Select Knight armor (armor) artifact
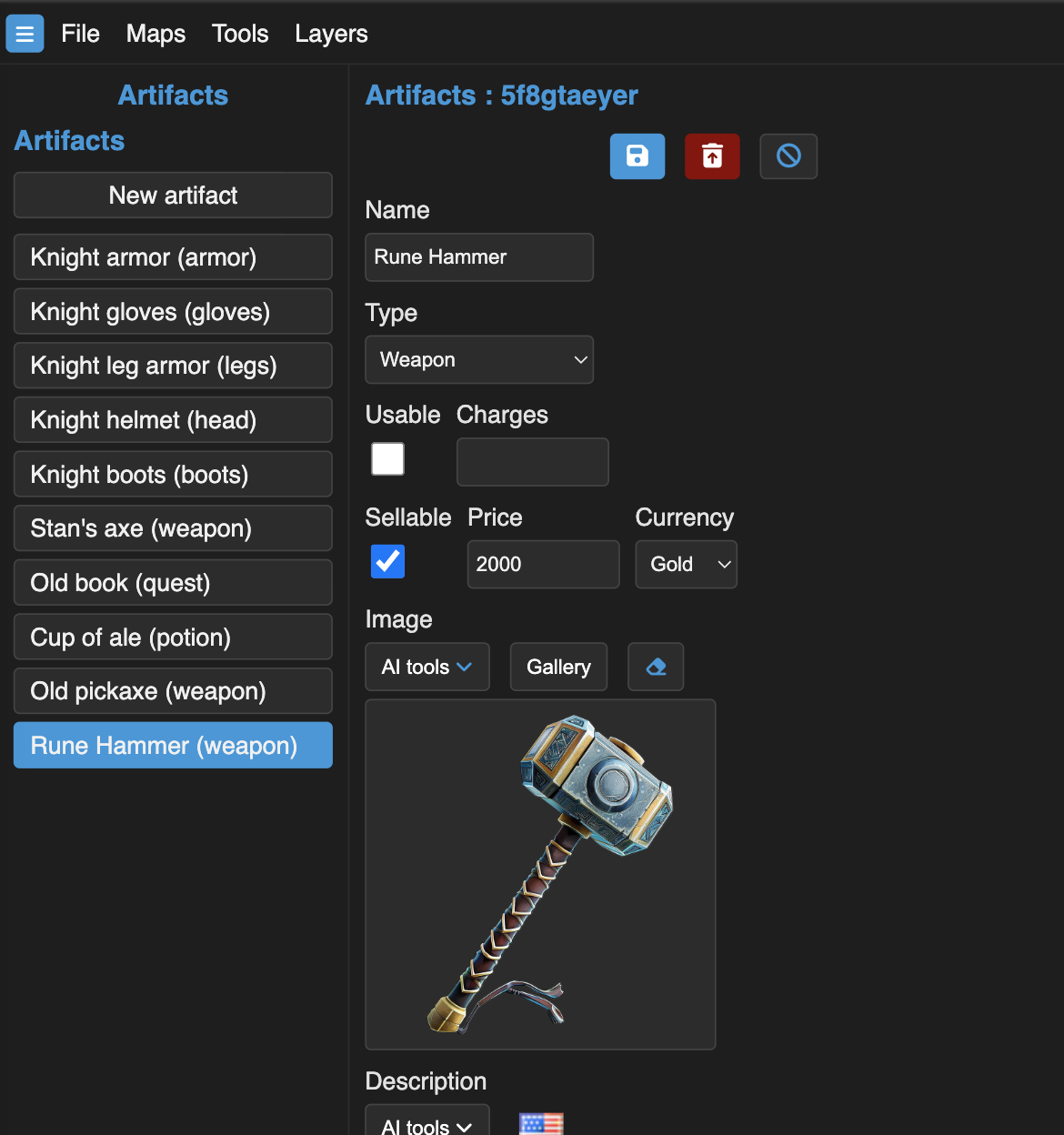The image size is (1064, 1135). pos(173,257)
